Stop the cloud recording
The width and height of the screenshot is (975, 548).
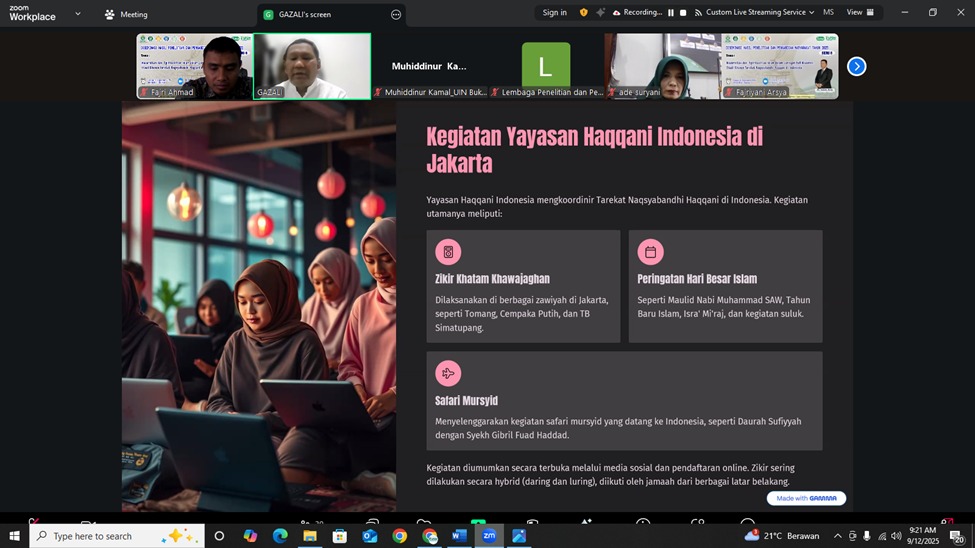[683, 13]
